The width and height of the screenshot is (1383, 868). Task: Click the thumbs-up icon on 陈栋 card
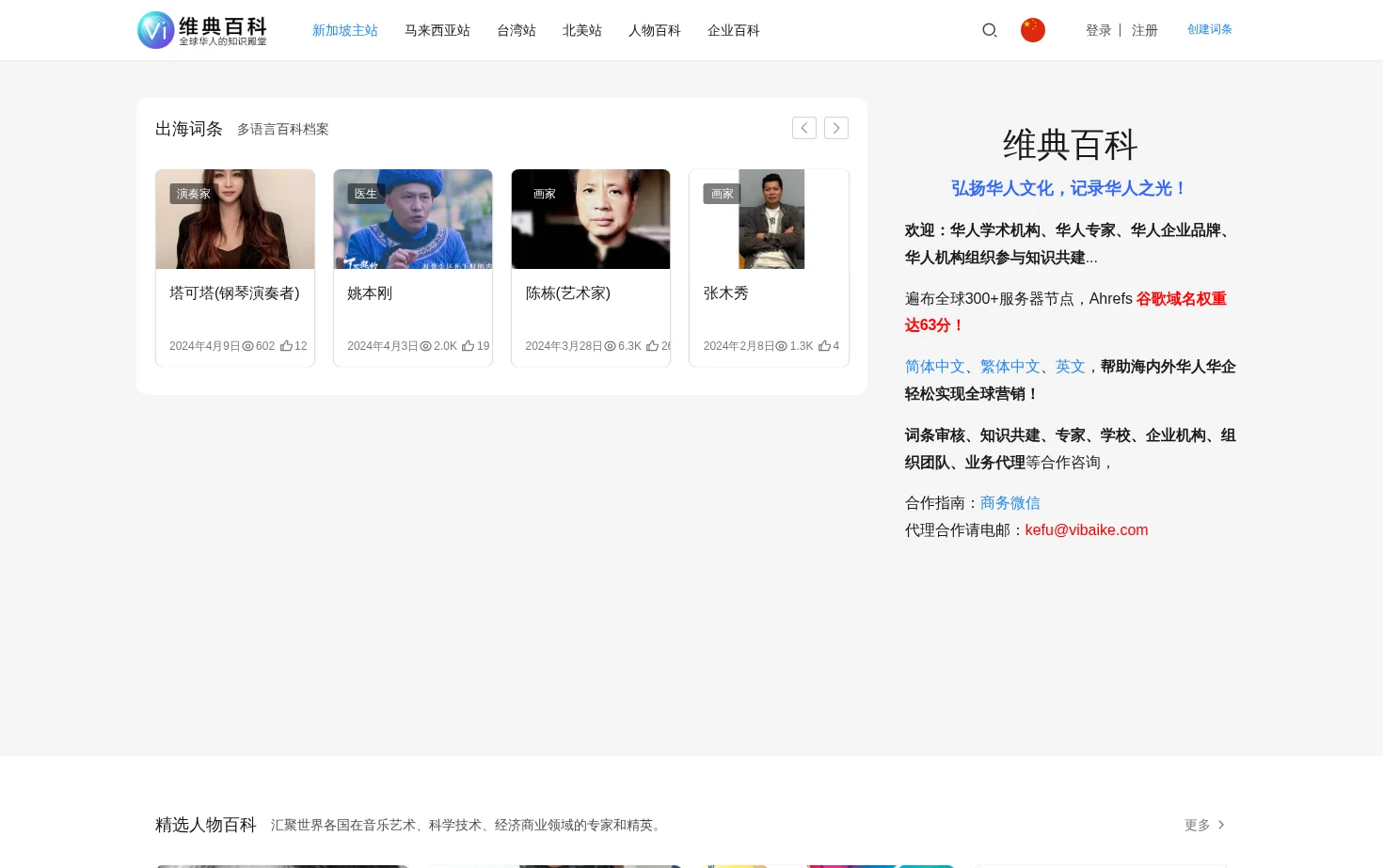click(652, 346)
